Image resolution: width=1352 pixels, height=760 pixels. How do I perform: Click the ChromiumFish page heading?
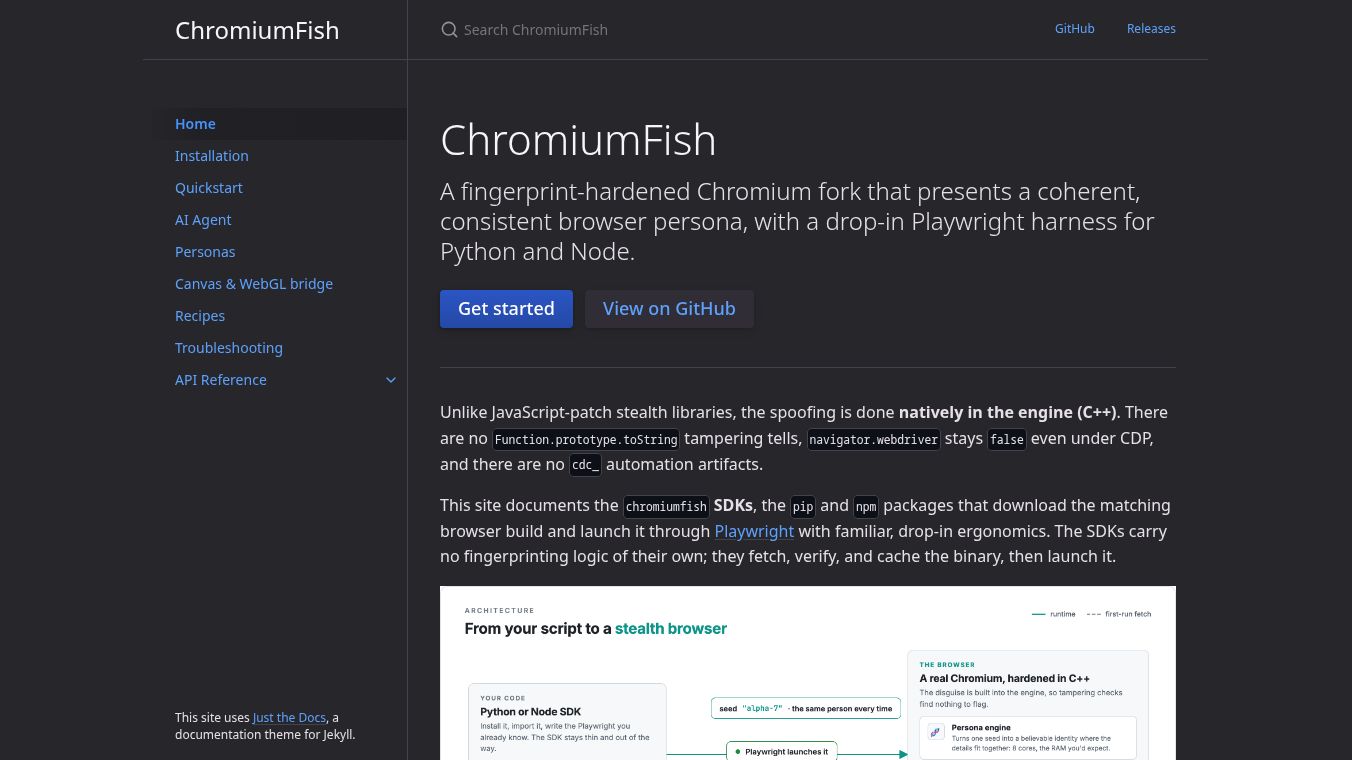tap(578, 140)
